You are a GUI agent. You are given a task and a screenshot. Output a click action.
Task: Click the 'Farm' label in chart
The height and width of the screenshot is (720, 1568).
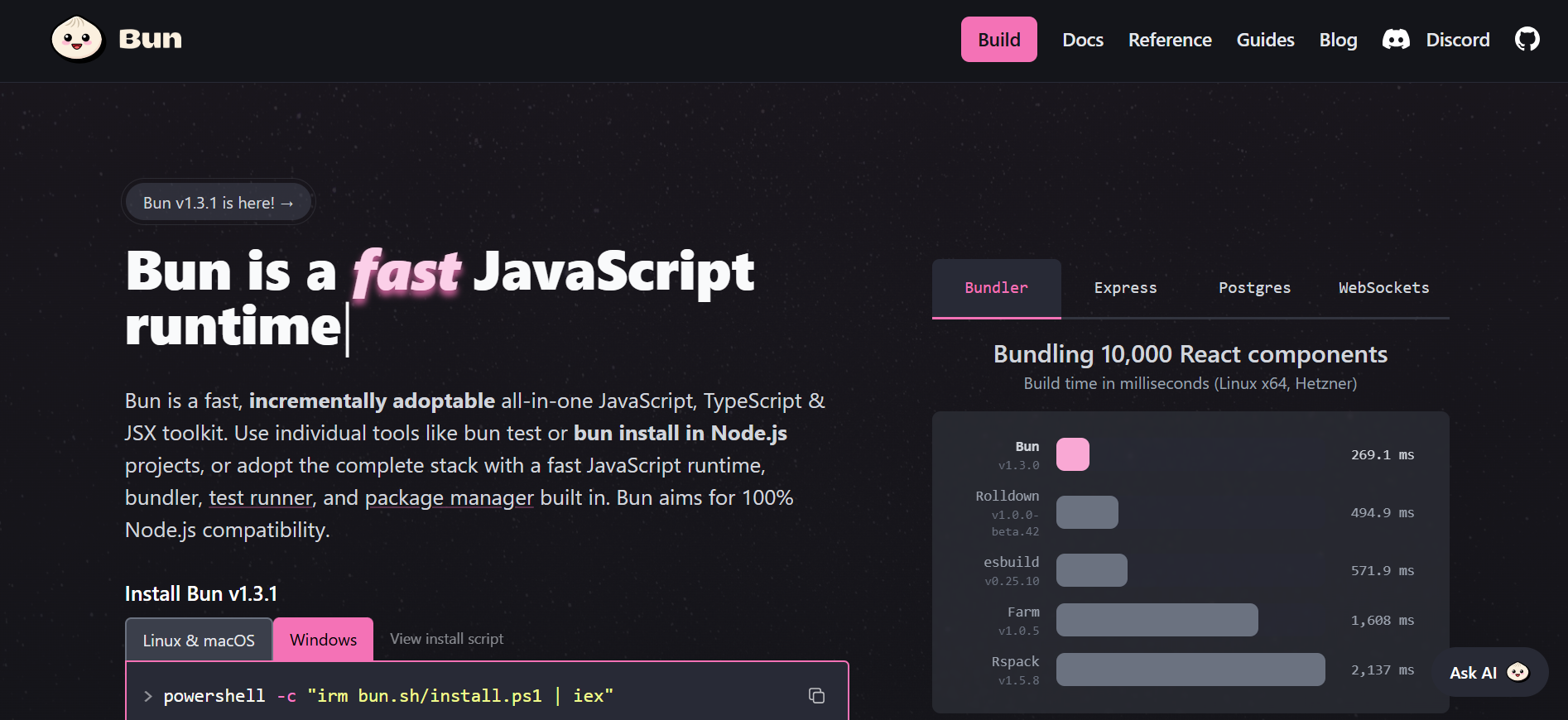click(x=1023, y=612)
